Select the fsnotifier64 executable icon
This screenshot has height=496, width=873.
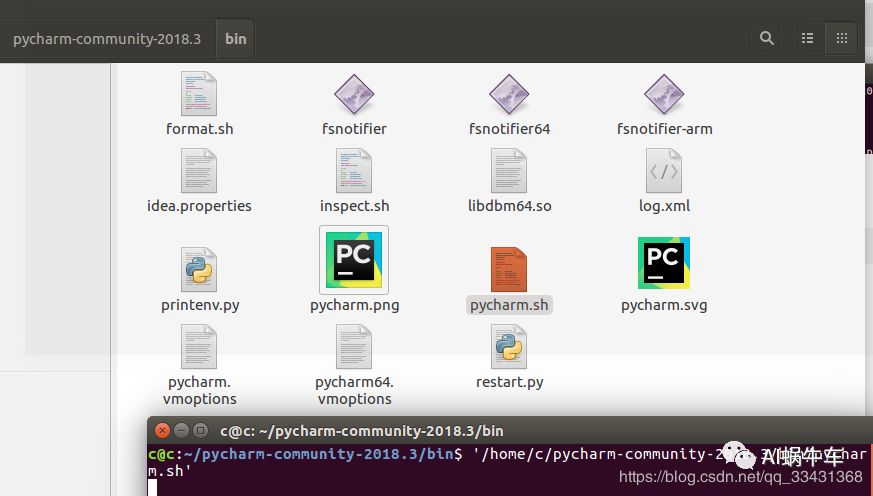click(x=509, y=95)
